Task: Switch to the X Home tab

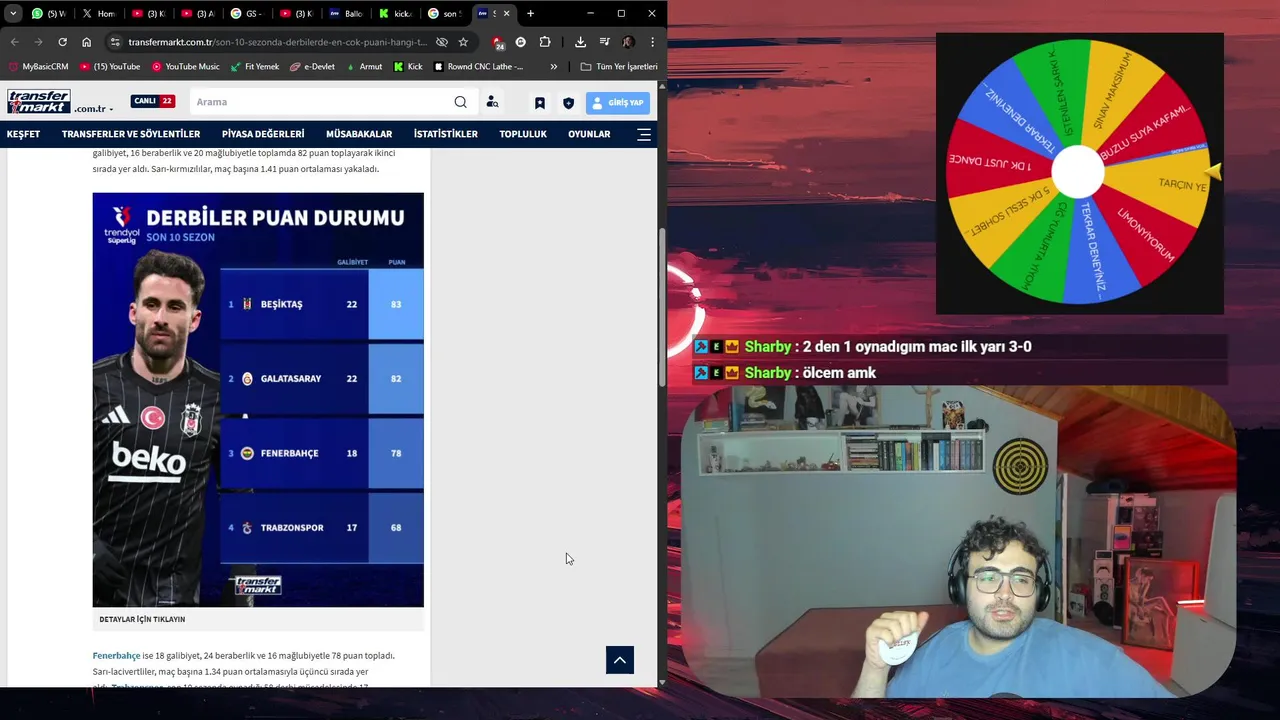Action: (97, 14)
